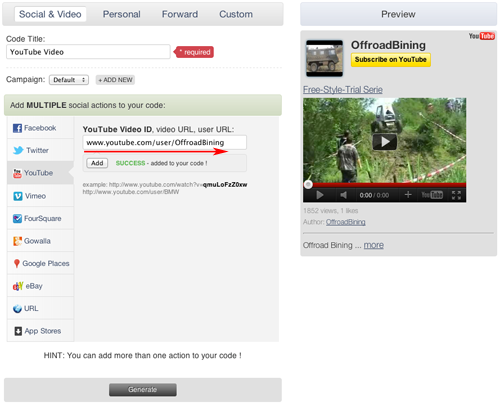Play the video using center play overlay

pos(385,142)
